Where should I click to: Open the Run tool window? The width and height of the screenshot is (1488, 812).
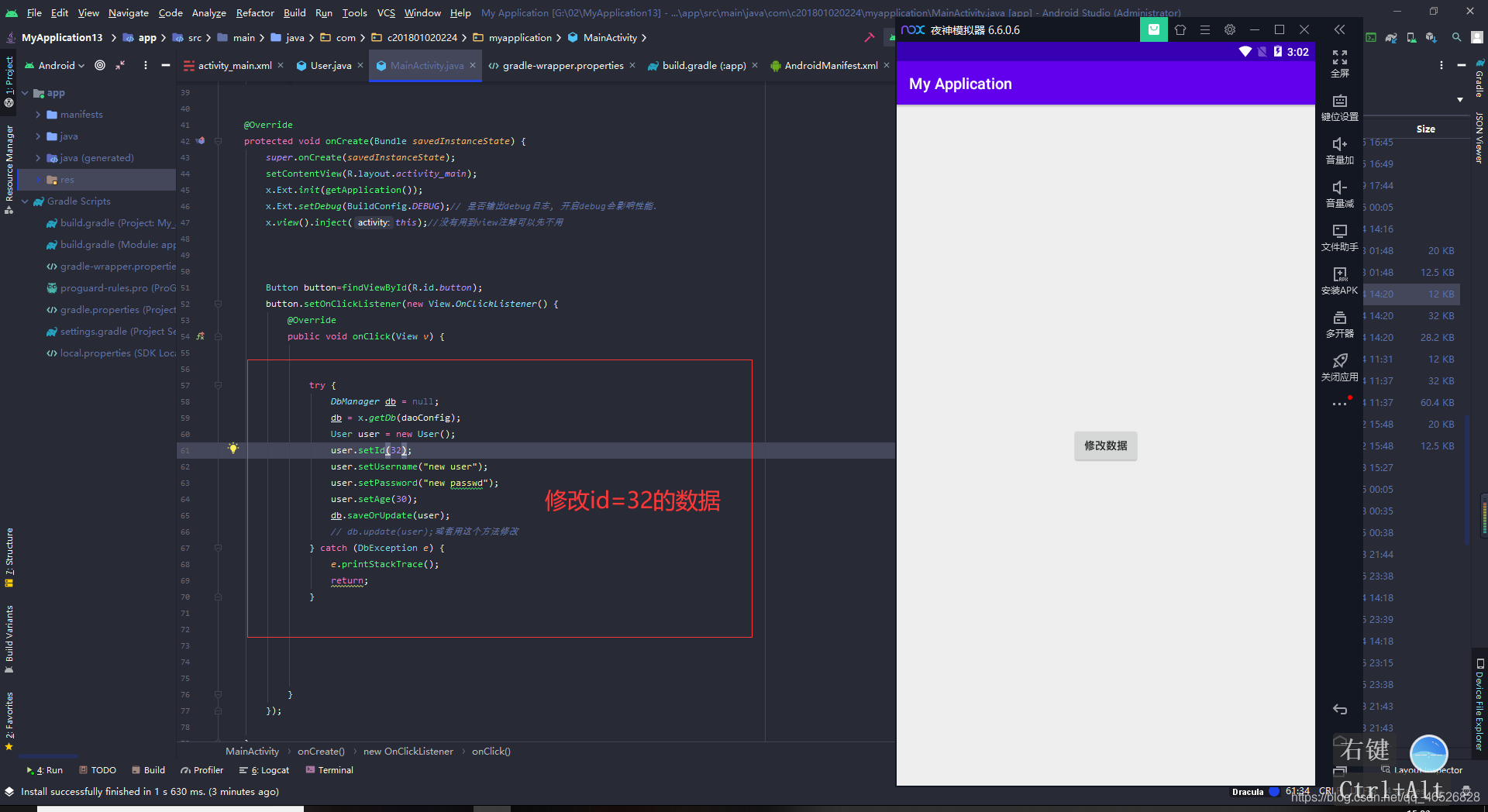click(x=44, y=770)
